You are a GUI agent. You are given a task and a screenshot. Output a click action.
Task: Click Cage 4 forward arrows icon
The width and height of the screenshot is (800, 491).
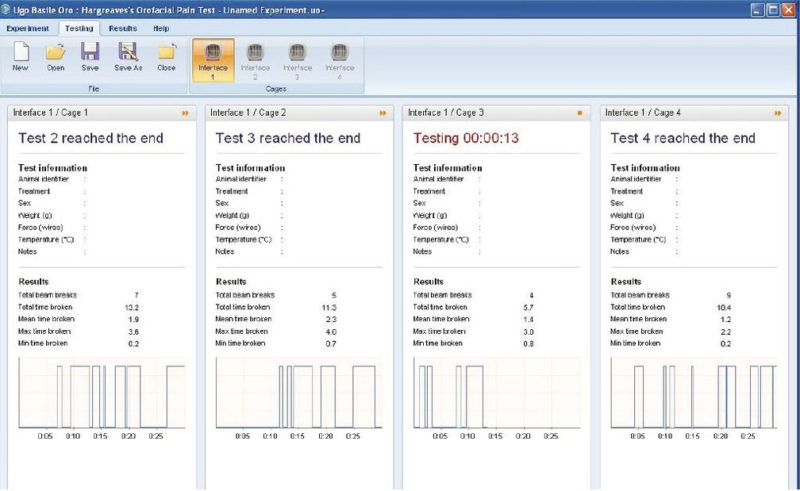pos(778,113)
